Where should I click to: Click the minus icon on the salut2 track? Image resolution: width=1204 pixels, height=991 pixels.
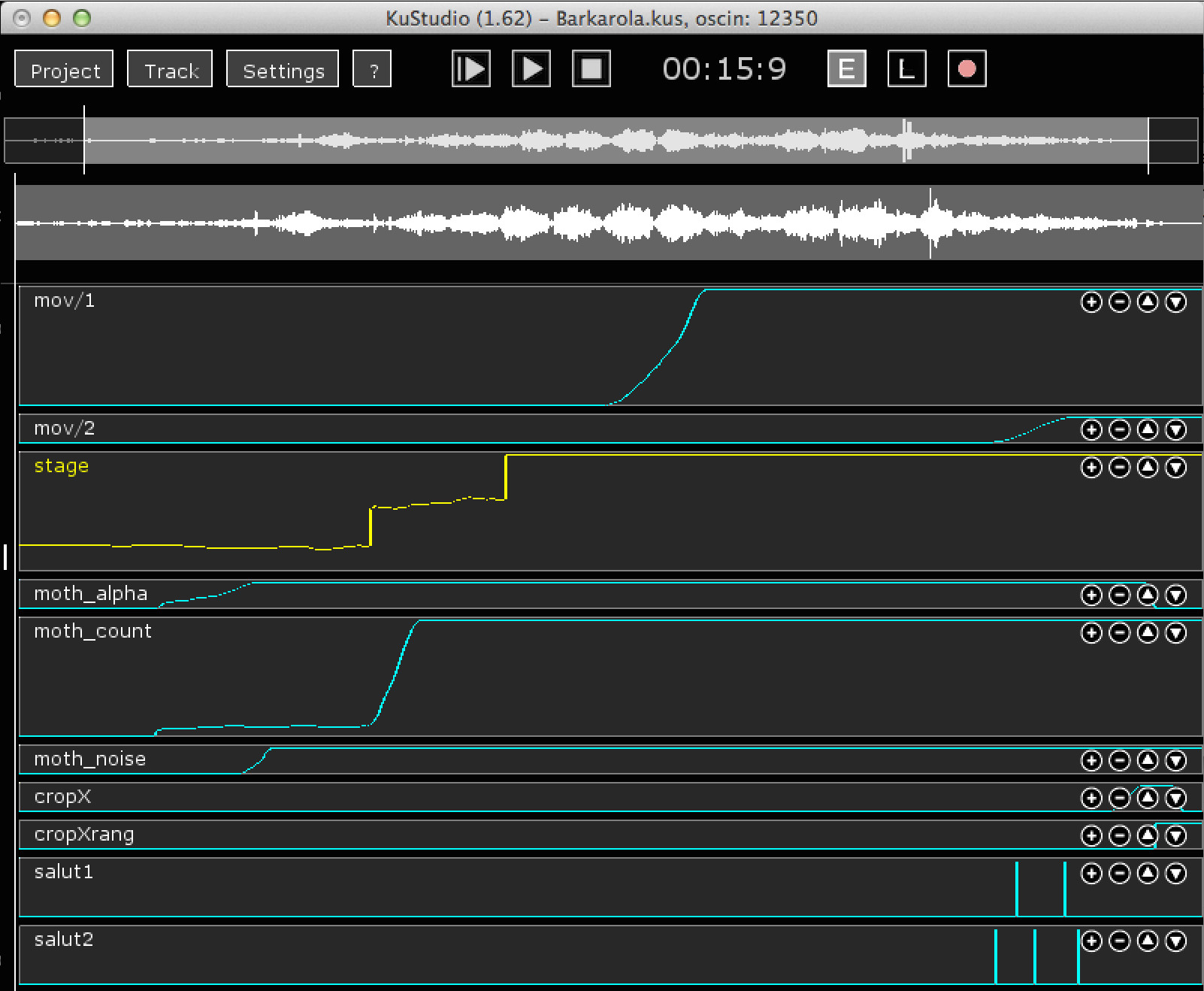pos(1120,941)
